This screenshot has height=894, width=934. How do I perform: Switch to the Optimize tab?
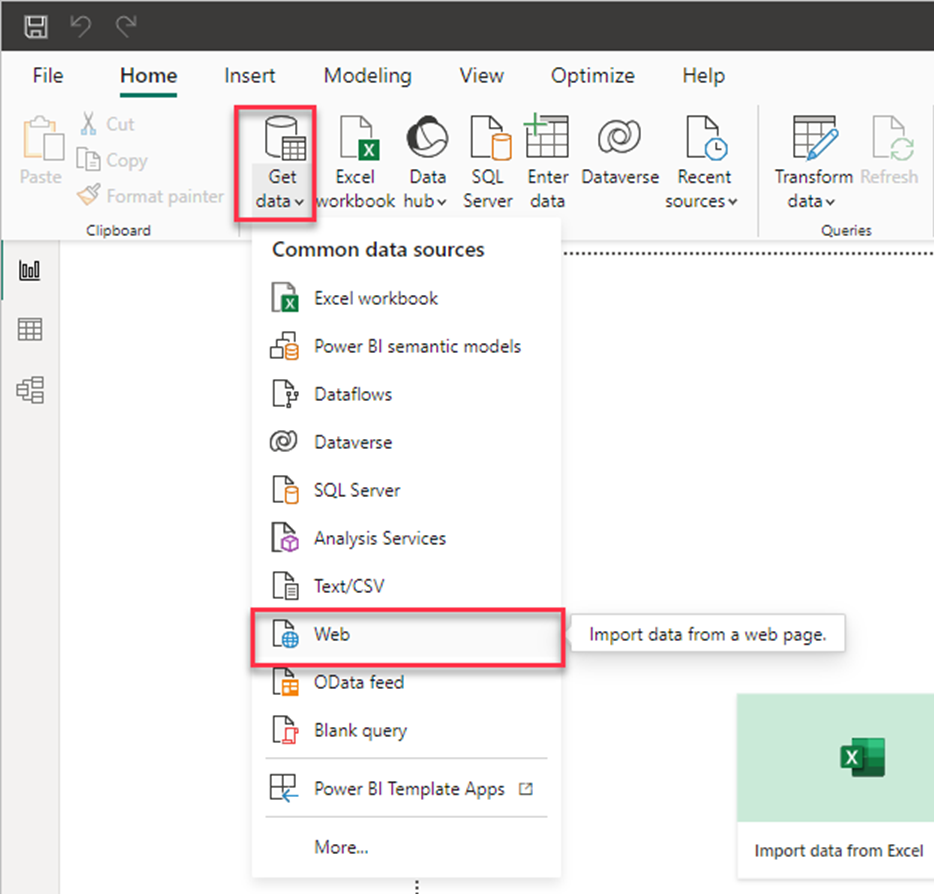(x=592, y=76)
